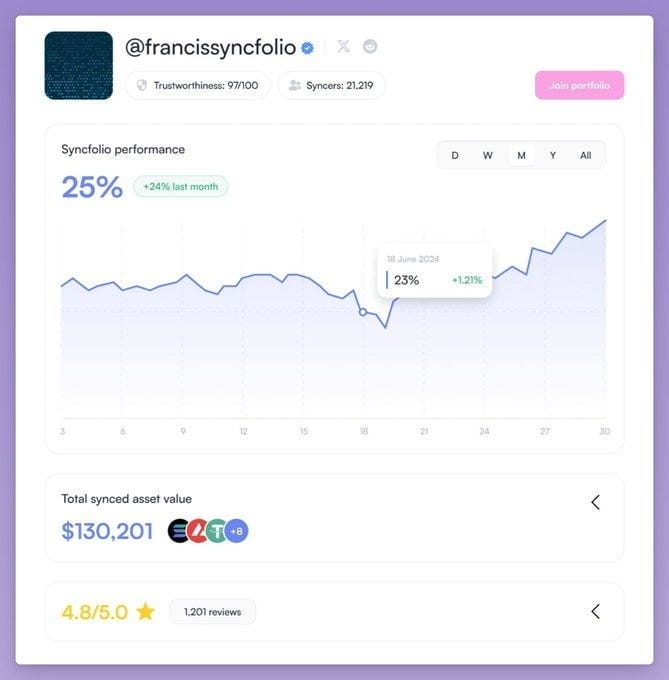Switch chart range to D (day)
The width and height of the screenshot is (669, 680).
(x=455, y=155)
